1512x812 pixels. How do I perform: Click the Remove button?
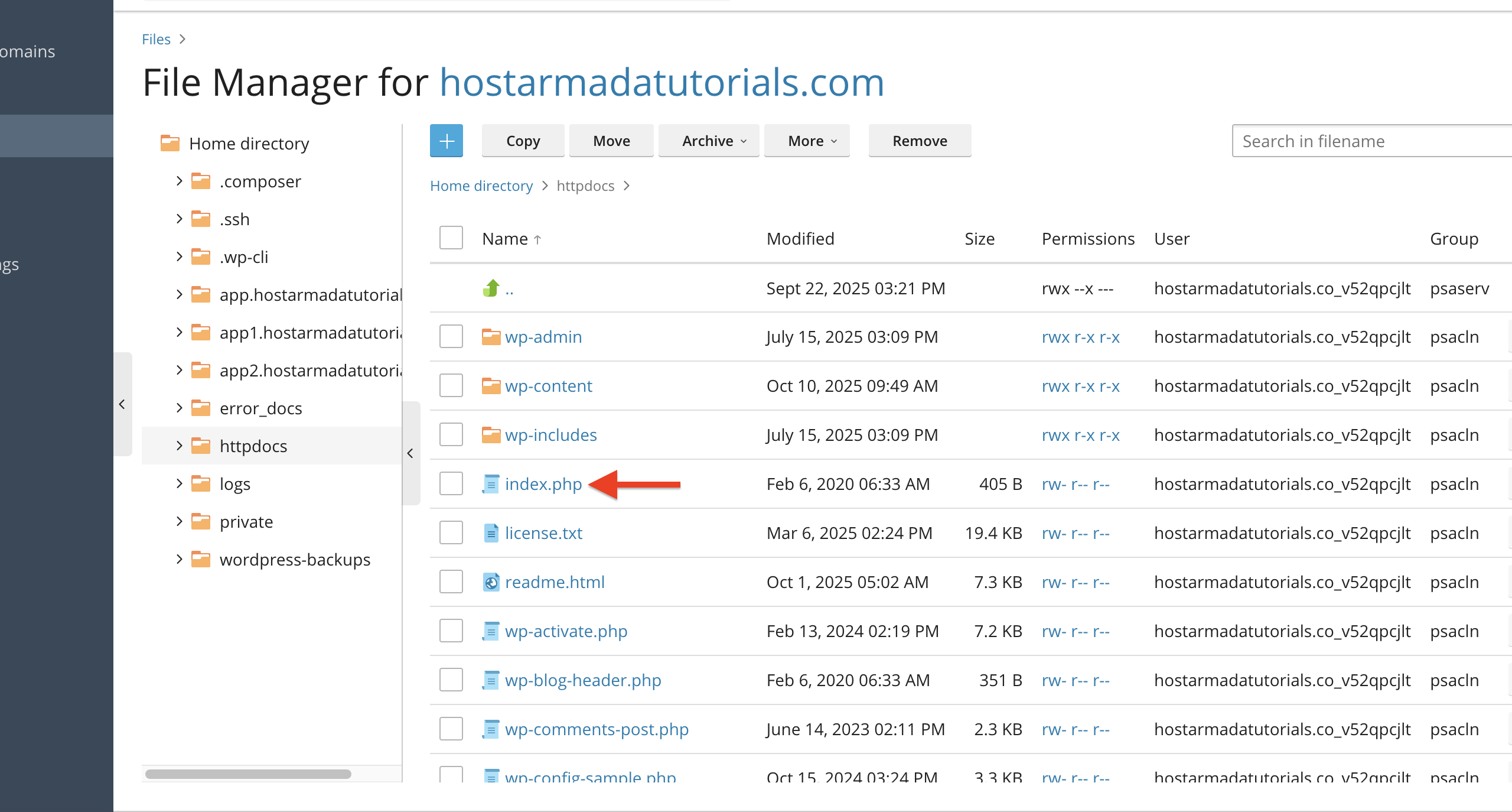click(920, 141)
